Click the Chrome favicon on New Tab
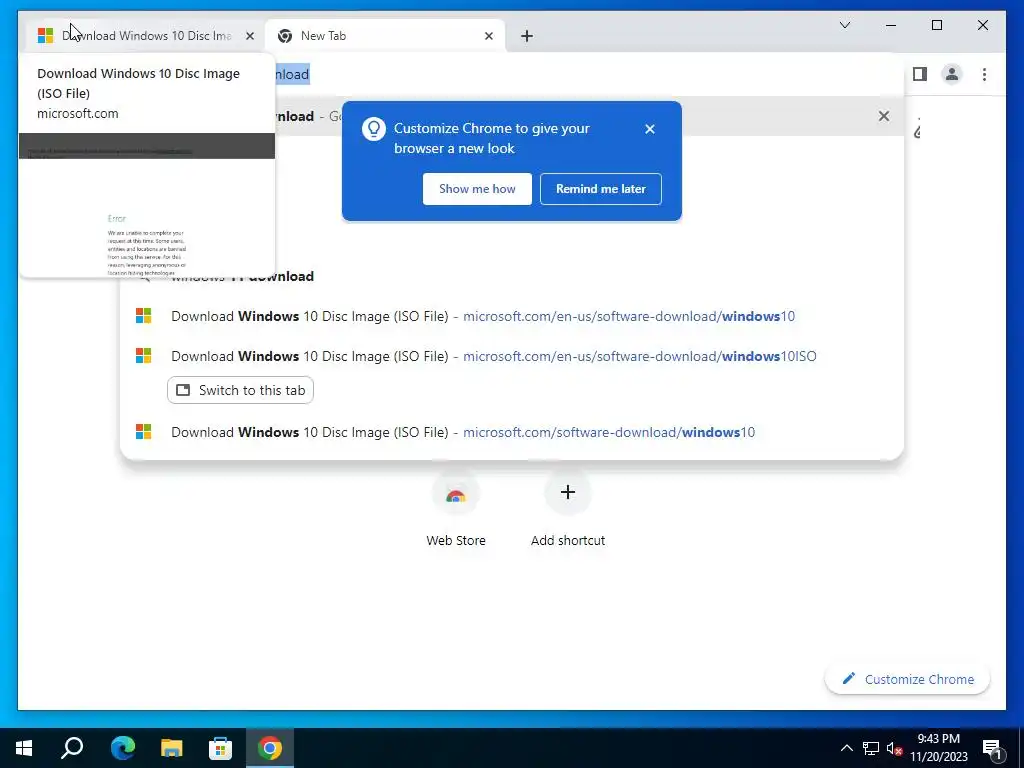This screenshot has height=768, width=1024. coord(285,36)
